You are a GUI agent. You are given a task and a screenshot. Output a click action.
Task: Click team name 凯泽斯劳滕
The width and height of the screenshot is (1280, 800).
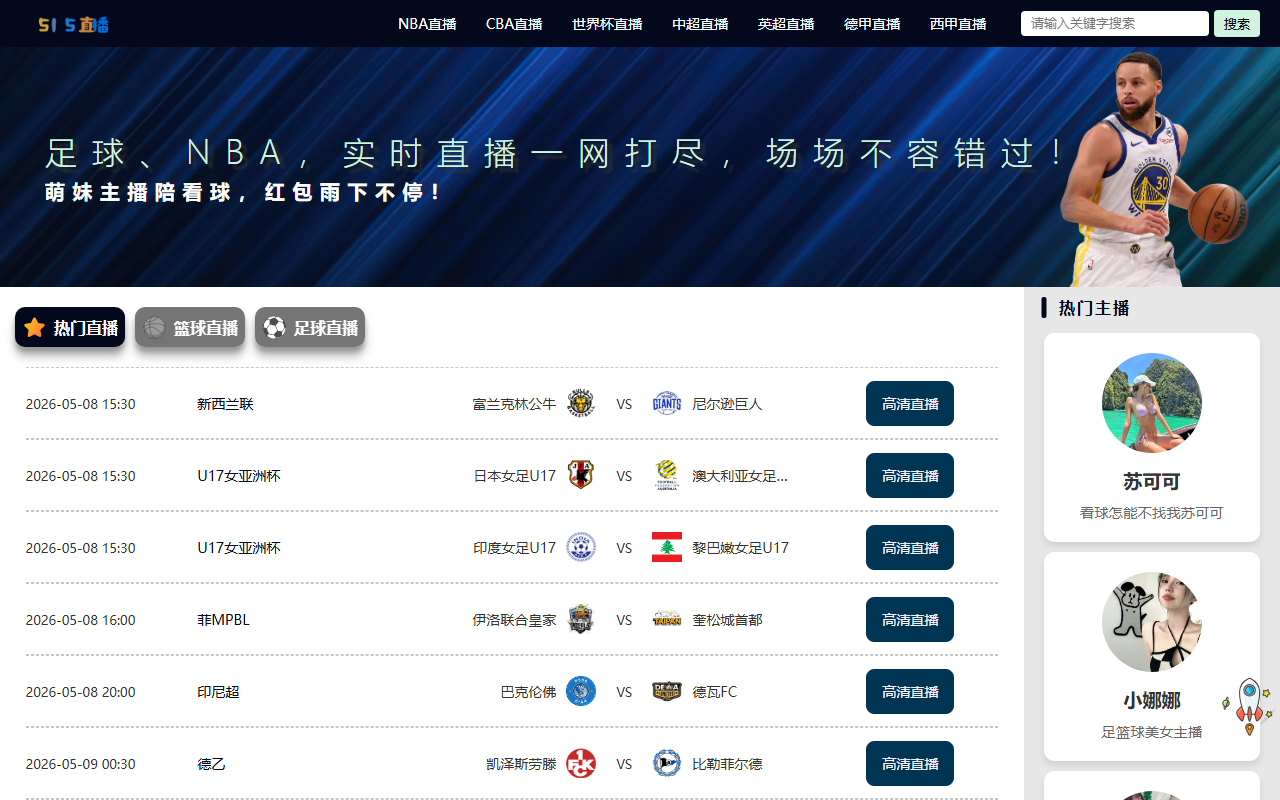521,764
